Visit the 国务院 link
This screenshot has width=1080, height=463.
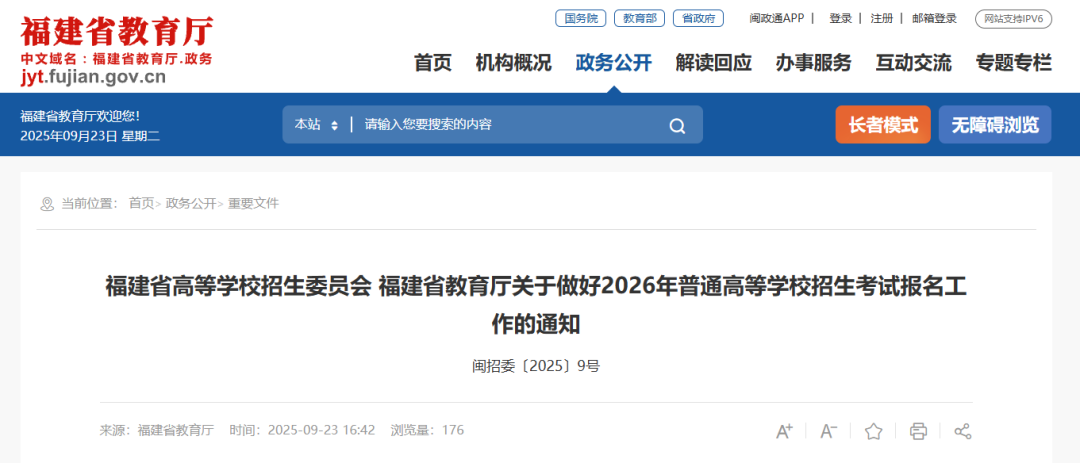point(580,19)
